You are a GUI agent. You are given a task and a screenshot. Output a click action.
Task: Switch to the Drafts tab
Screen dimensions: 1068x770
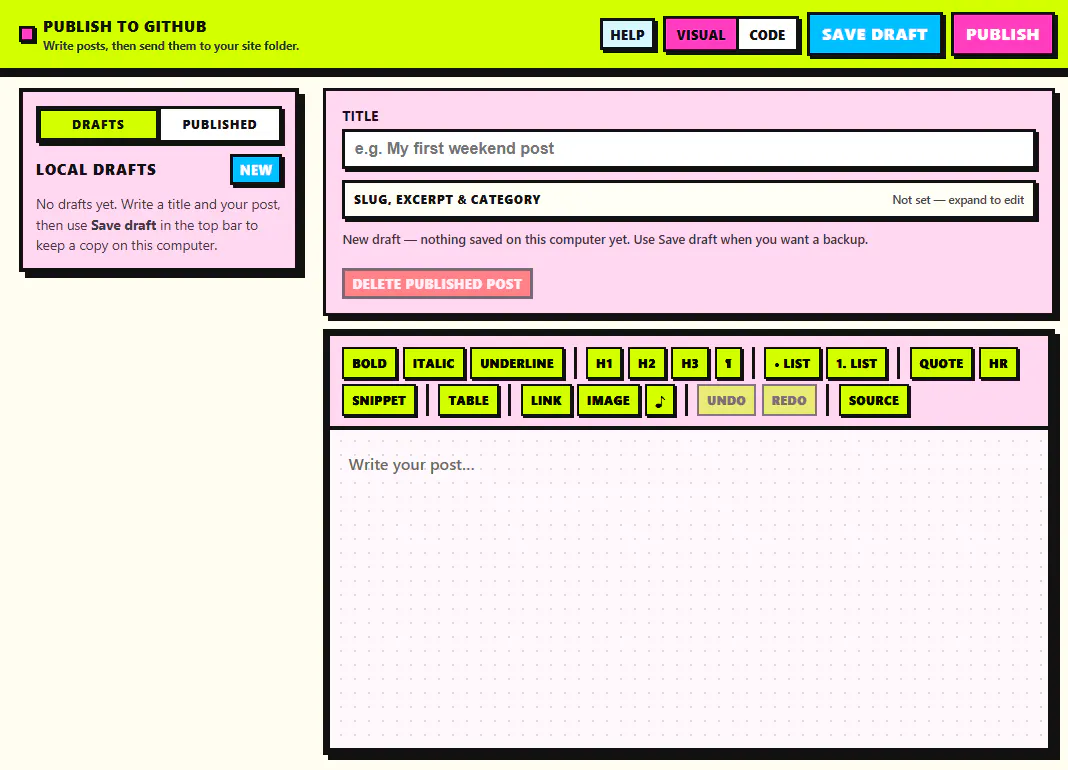tap(98, 125)
